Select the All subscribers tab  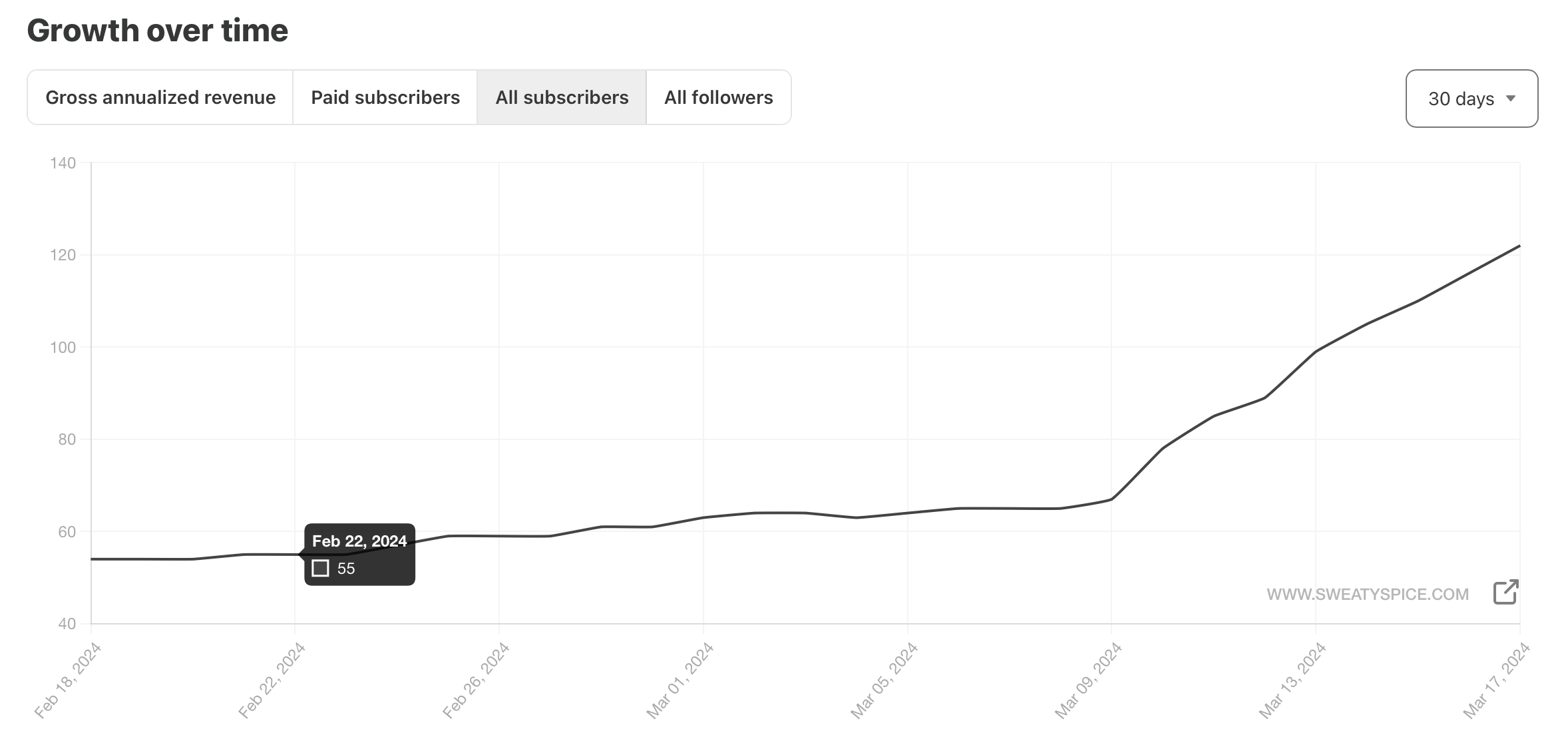click(562, 97)
